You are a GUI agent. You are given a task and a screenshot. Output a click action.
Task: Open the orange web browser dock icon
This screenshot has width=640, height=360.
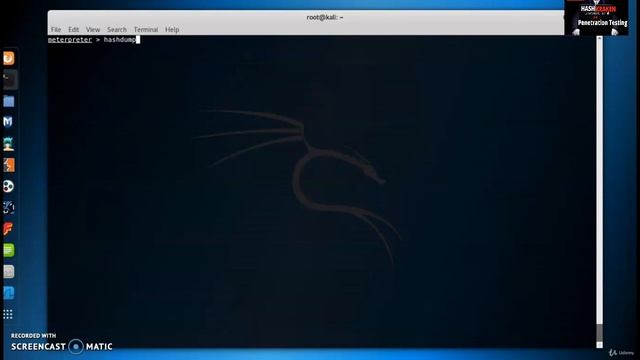pos(9,58)
